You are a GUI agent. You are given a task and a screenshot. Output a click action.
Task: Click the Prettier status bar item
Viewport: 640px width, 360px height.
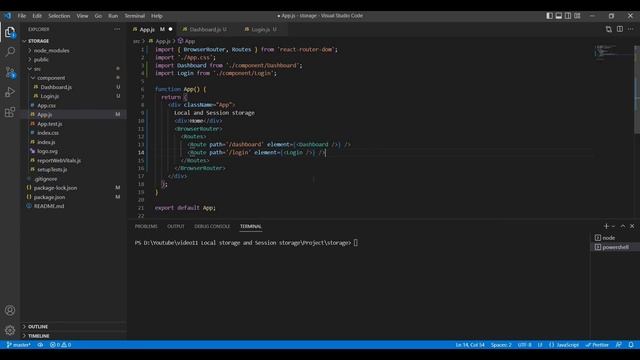(x=597, y=345)
